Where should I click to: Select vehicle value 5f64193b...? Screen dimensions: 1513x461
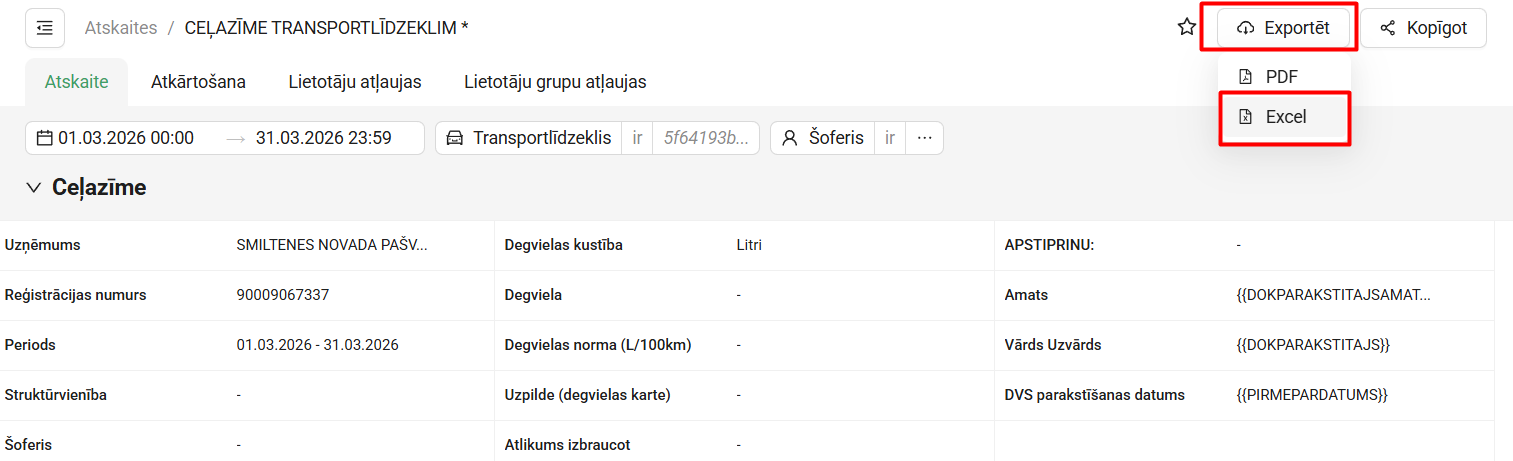click(706, 138)
